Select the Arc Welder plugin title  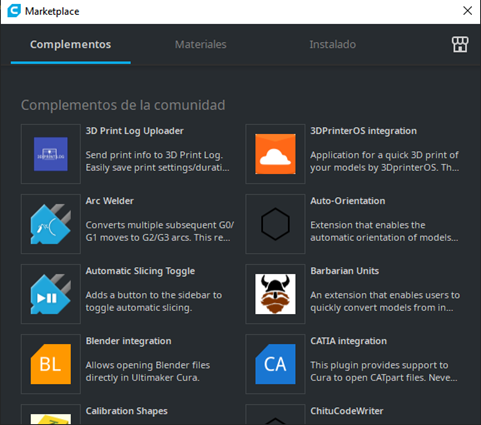pyautogui.click(x=110, y=201)
